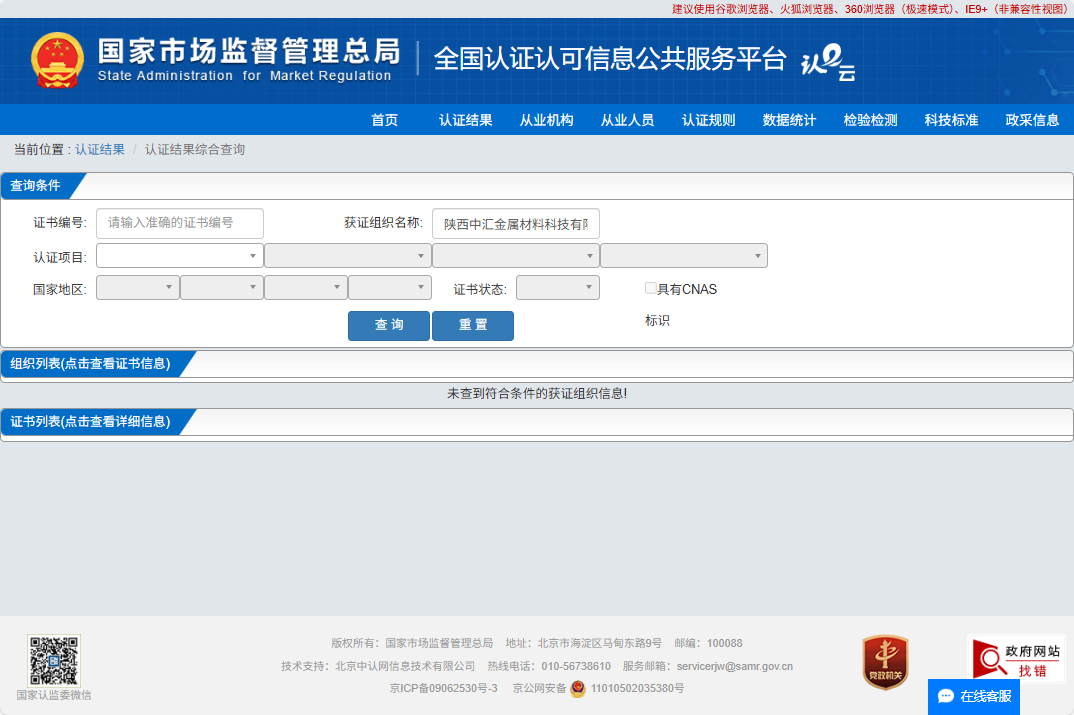1074x715 pixels.
Task: Open the 数据统计 navigation menu
Action: coord(789,120)
